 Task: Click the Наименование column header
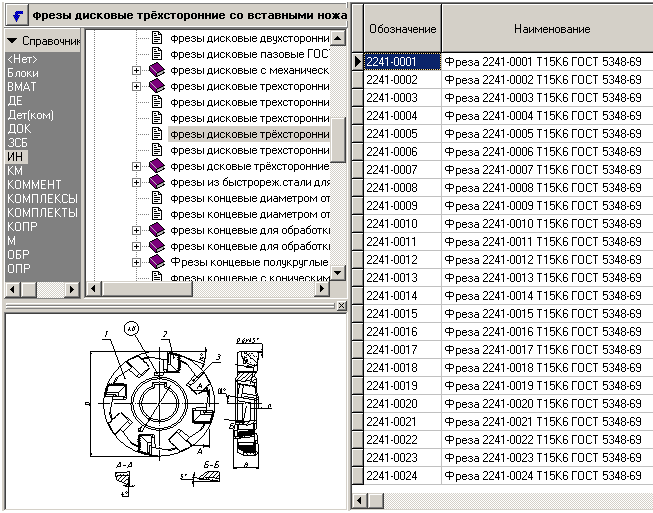551,29
